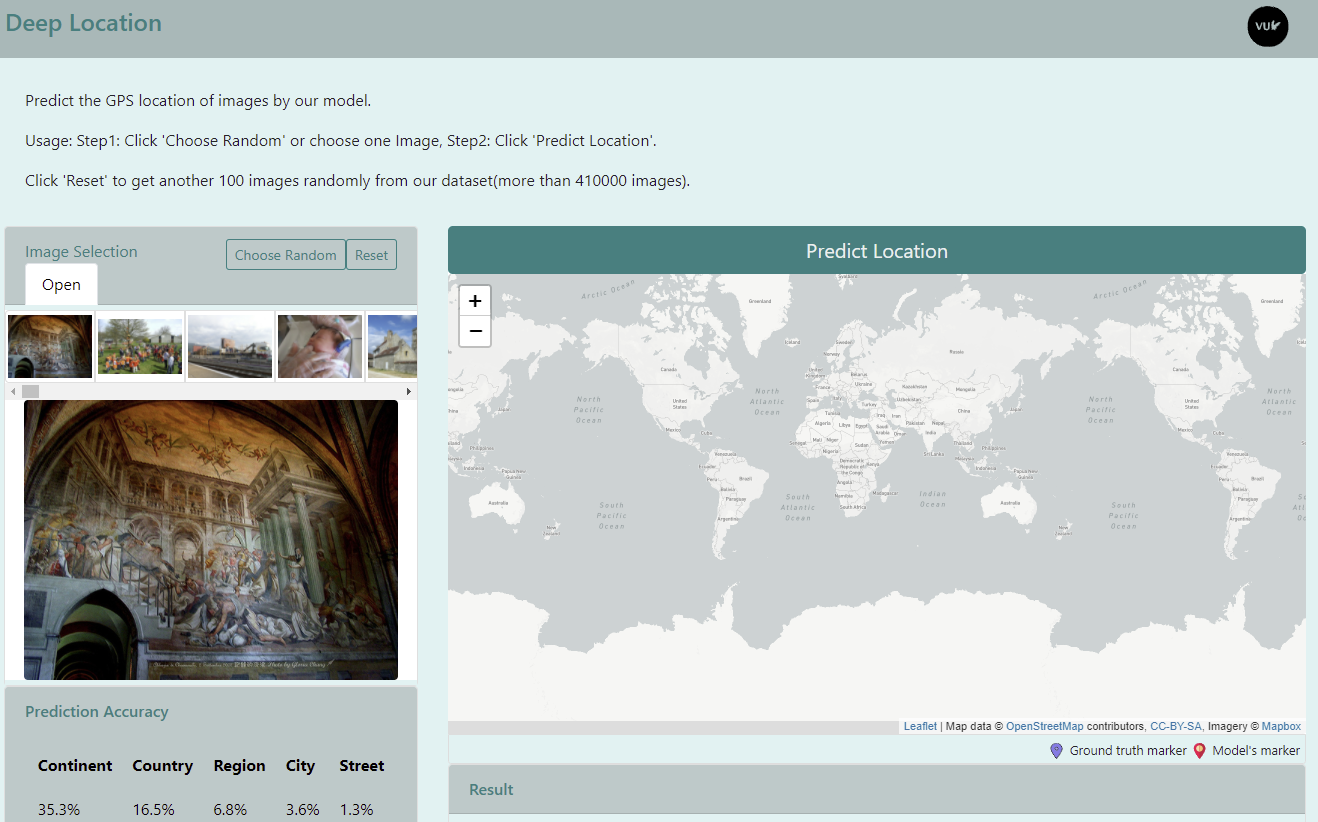The width and height of the screenshot is (1318, 822).
Task: Click the 6.8% region accuracy value
Action: point(229,810)
